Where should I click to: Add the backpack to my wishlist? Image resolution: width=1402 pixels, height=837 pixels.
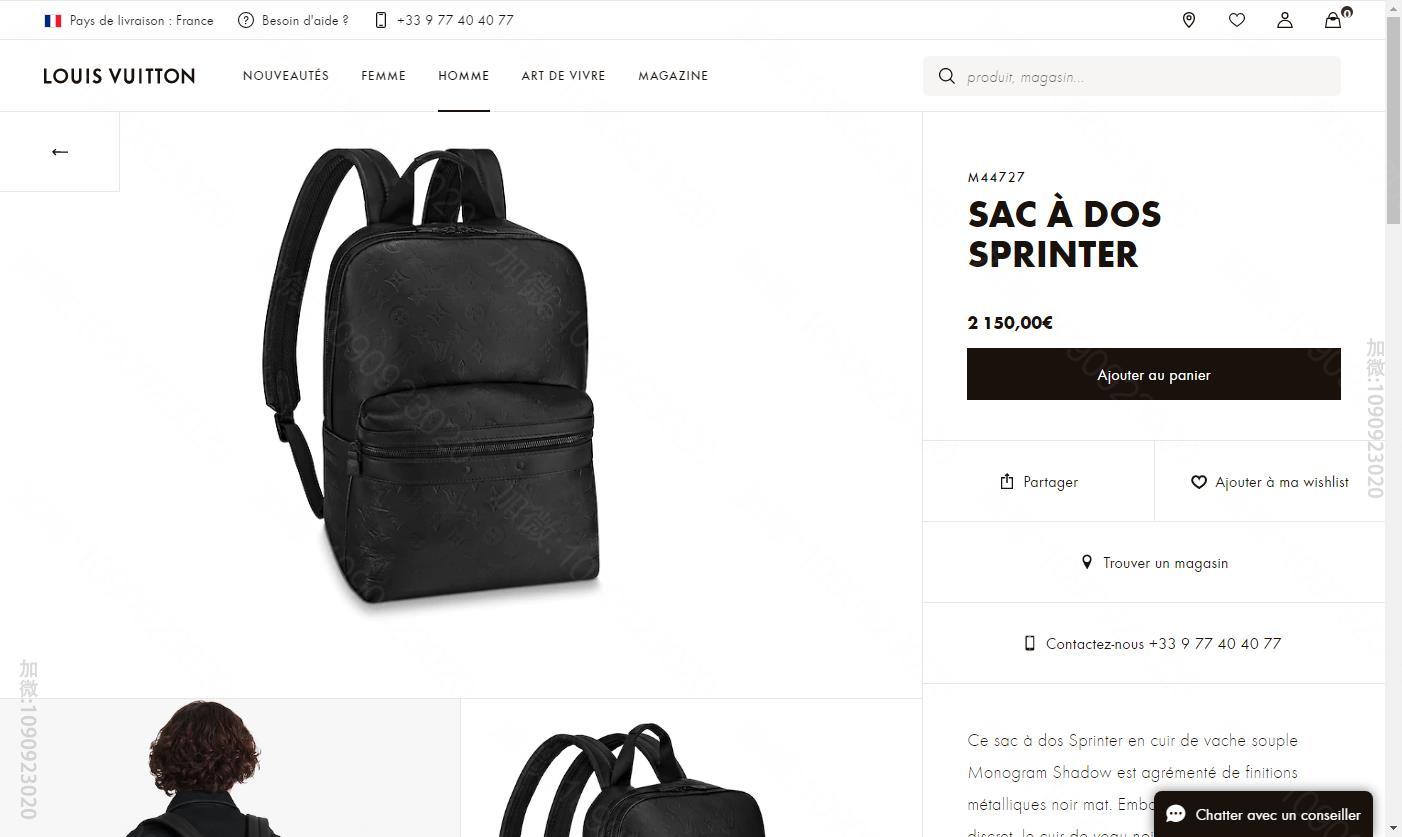[1269, 482]
